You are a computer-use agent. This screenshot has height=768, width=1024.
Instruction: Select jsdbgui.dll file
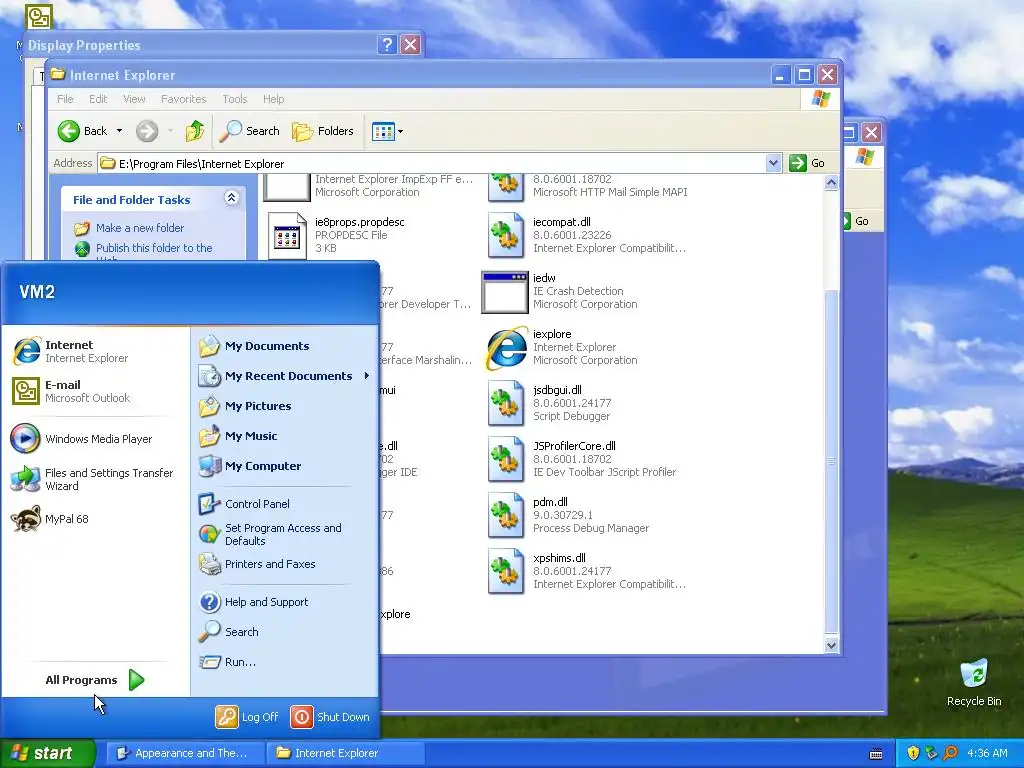click(x=550, y=404)
